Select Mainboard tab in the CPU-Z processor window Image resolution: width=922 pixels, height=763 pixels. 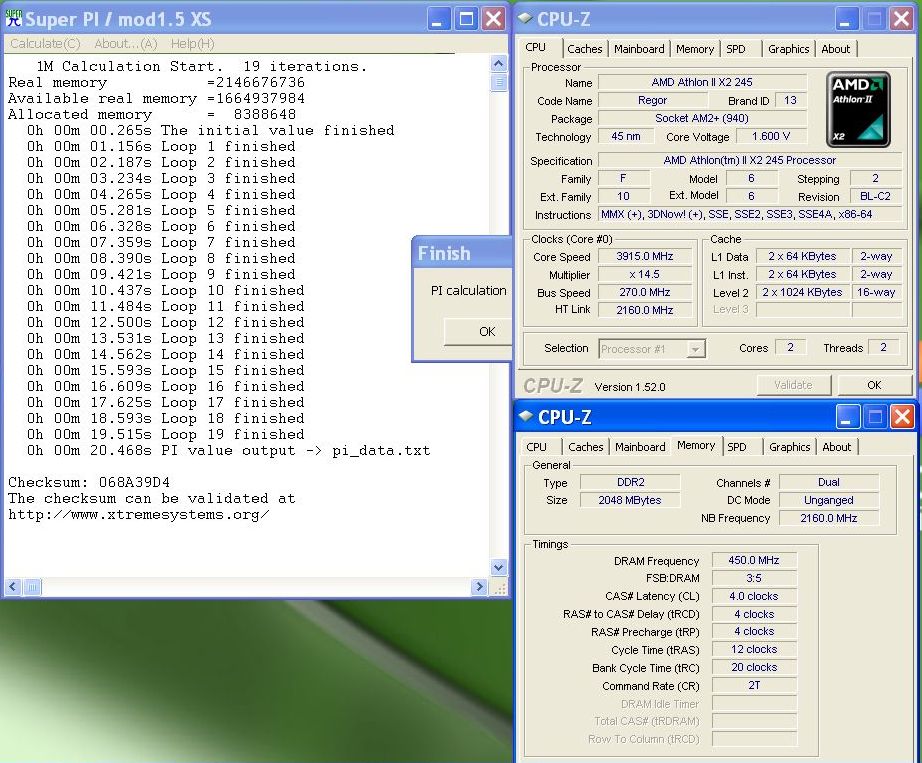click(x=639, y=49)
